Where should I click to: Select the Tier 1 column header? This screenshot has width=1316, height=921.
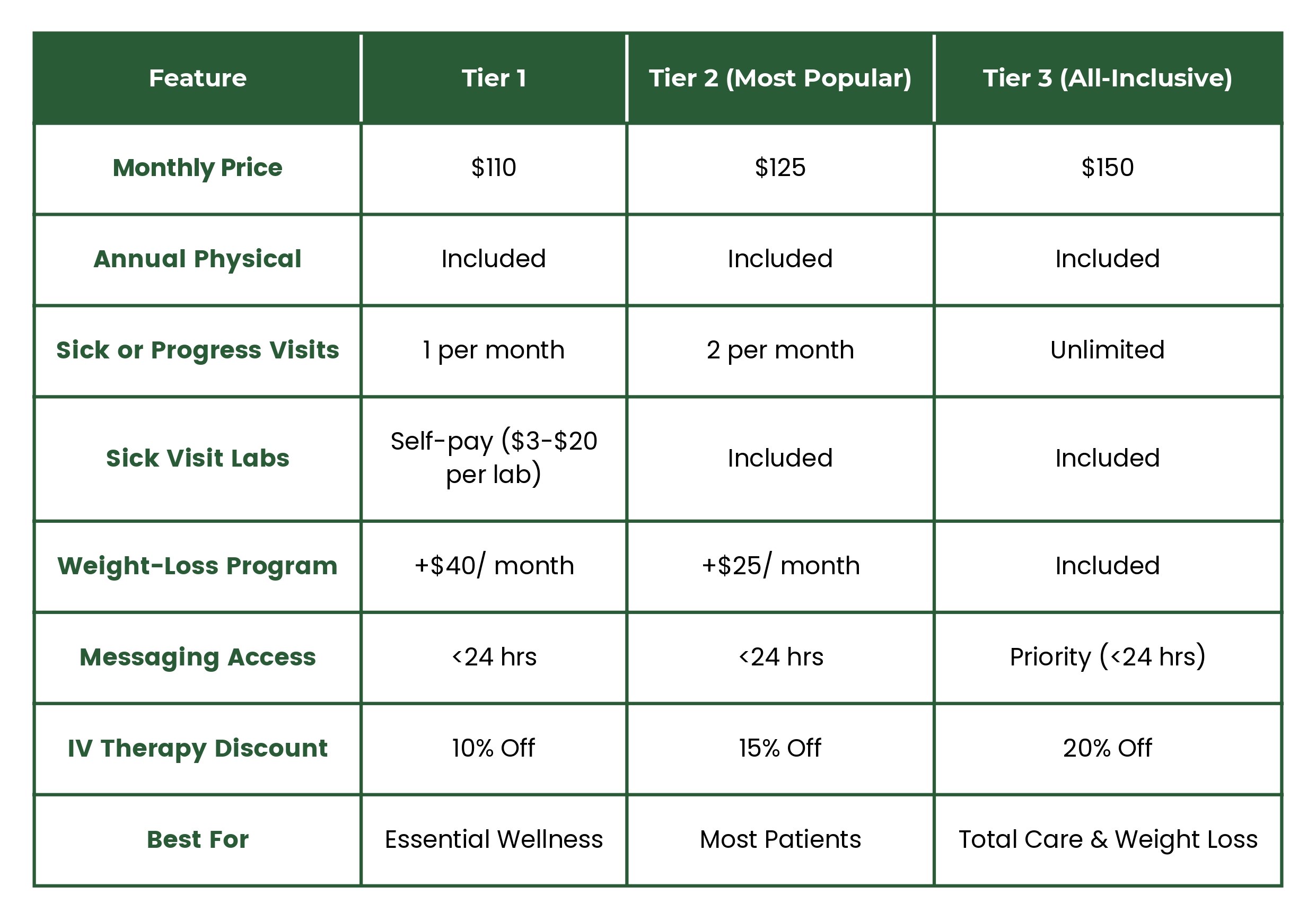[494, 78]
